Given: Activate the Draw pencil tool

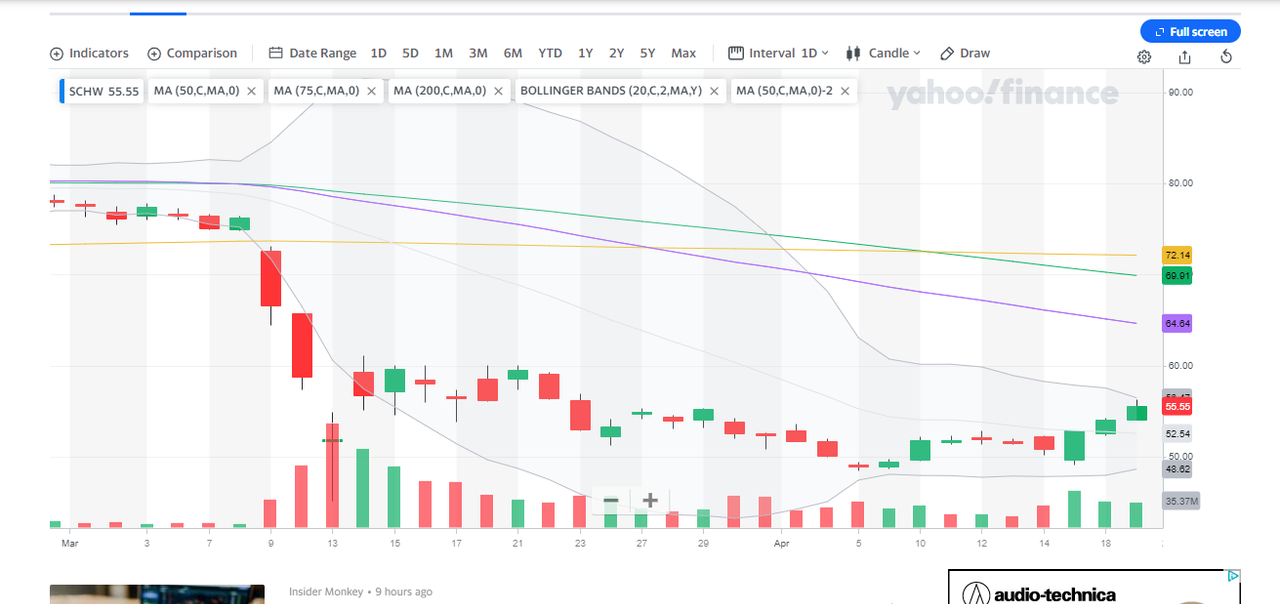Looking at the screenshot, I should [x=964, y=53].
